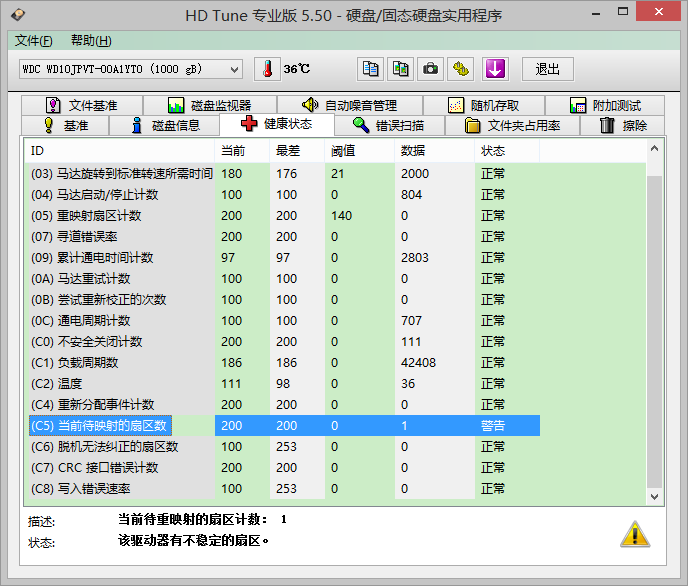
Task: Click the vertical scrollbar thumb
Action: (x=654, y=332)
